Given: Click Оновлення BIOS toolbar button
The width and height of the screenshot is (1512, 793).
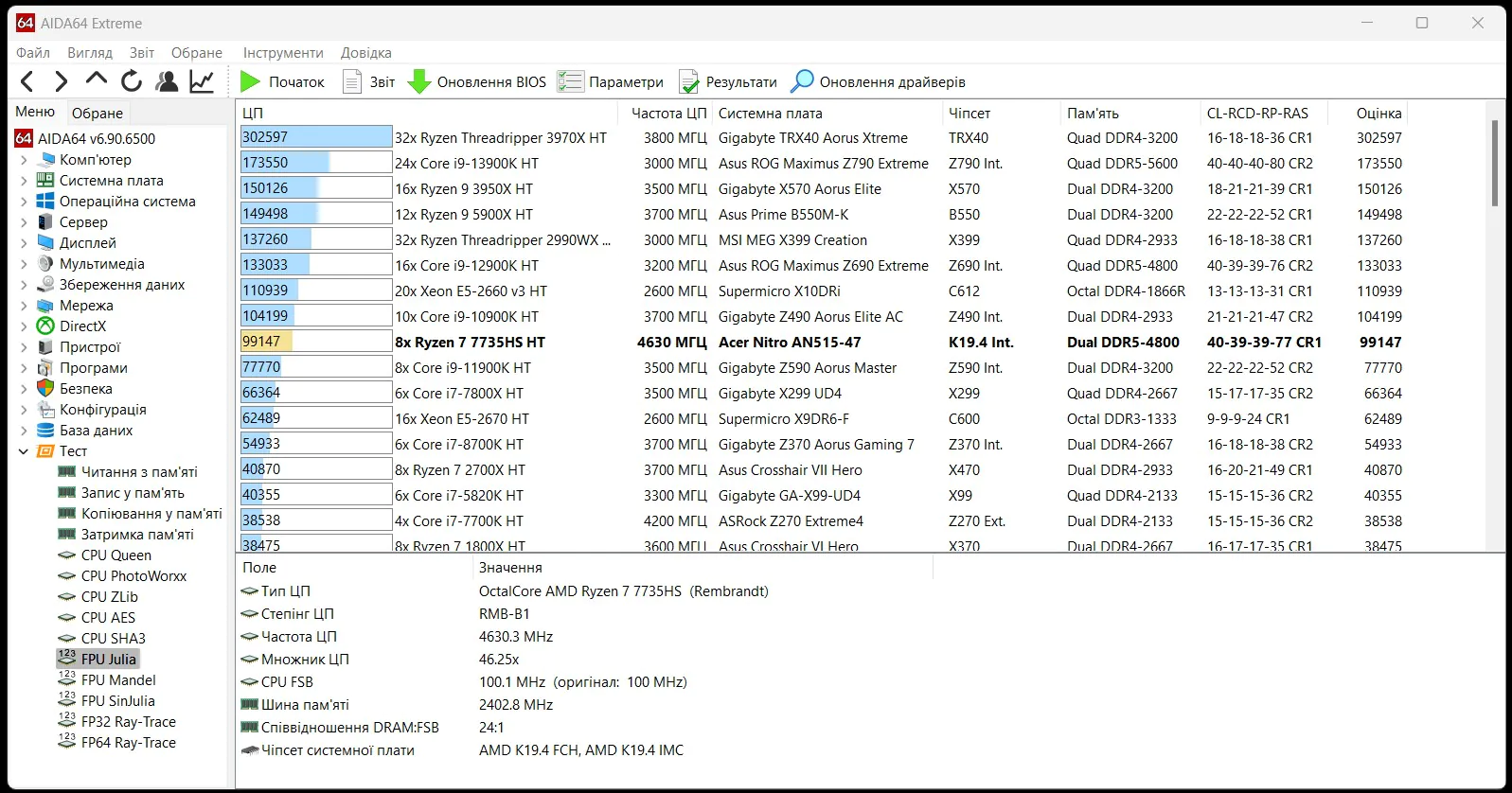Looking at the screenshot, I should pyautogui.click(x=477, y=82).
